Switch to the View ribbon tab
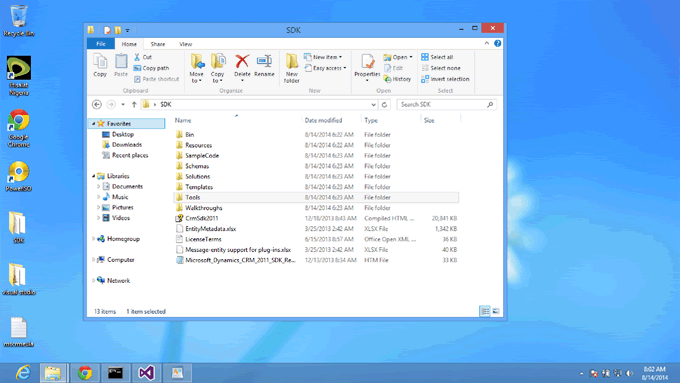 185,44
